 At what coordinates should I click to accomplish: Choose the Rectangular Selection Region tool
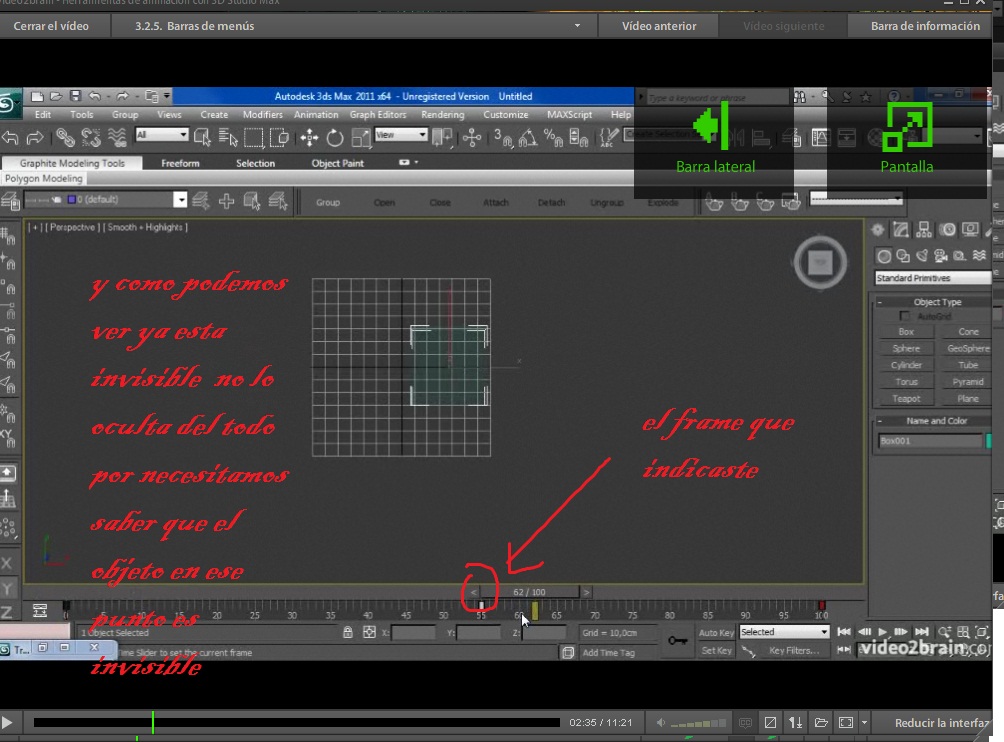[254, 137]
